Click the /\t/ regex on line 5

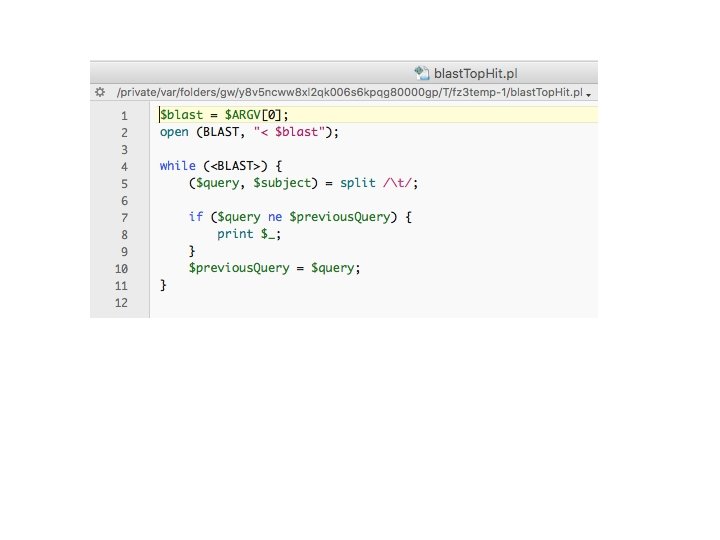click(397, 183)
